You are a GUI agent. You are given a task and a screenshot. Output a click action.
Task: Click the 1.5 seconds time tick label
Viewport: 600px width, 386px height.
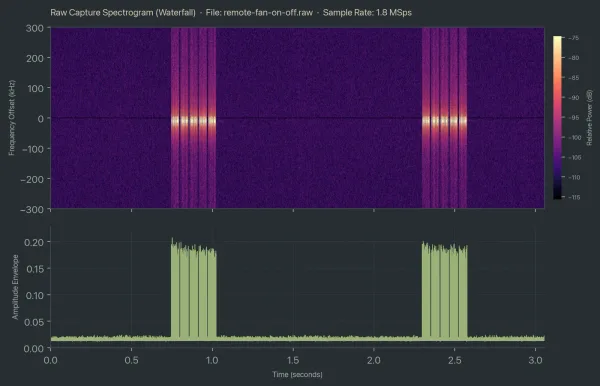tap(293, 360)
